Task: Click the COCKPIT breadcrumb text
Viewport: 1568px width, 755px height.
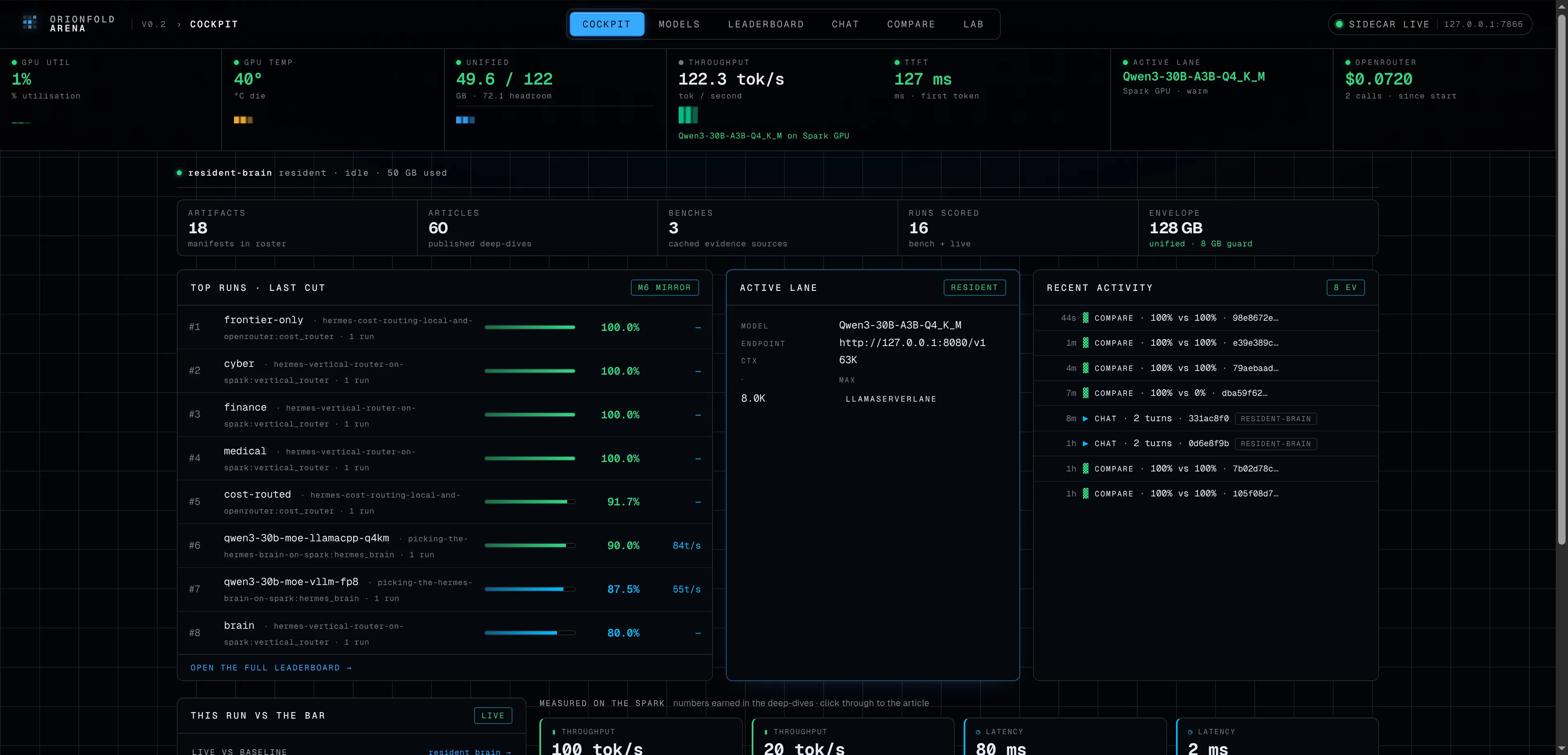Action: [x=214, y=25]
